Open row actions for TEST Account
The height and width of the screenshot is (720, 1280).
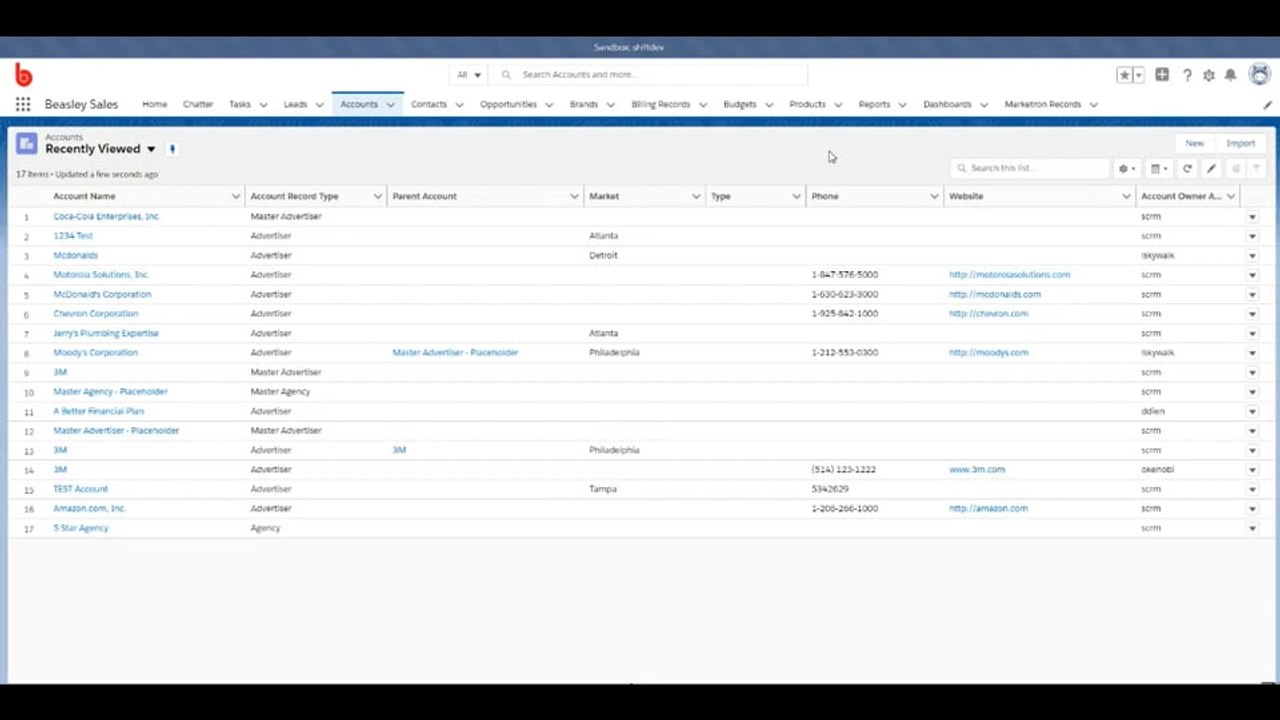1252,489
